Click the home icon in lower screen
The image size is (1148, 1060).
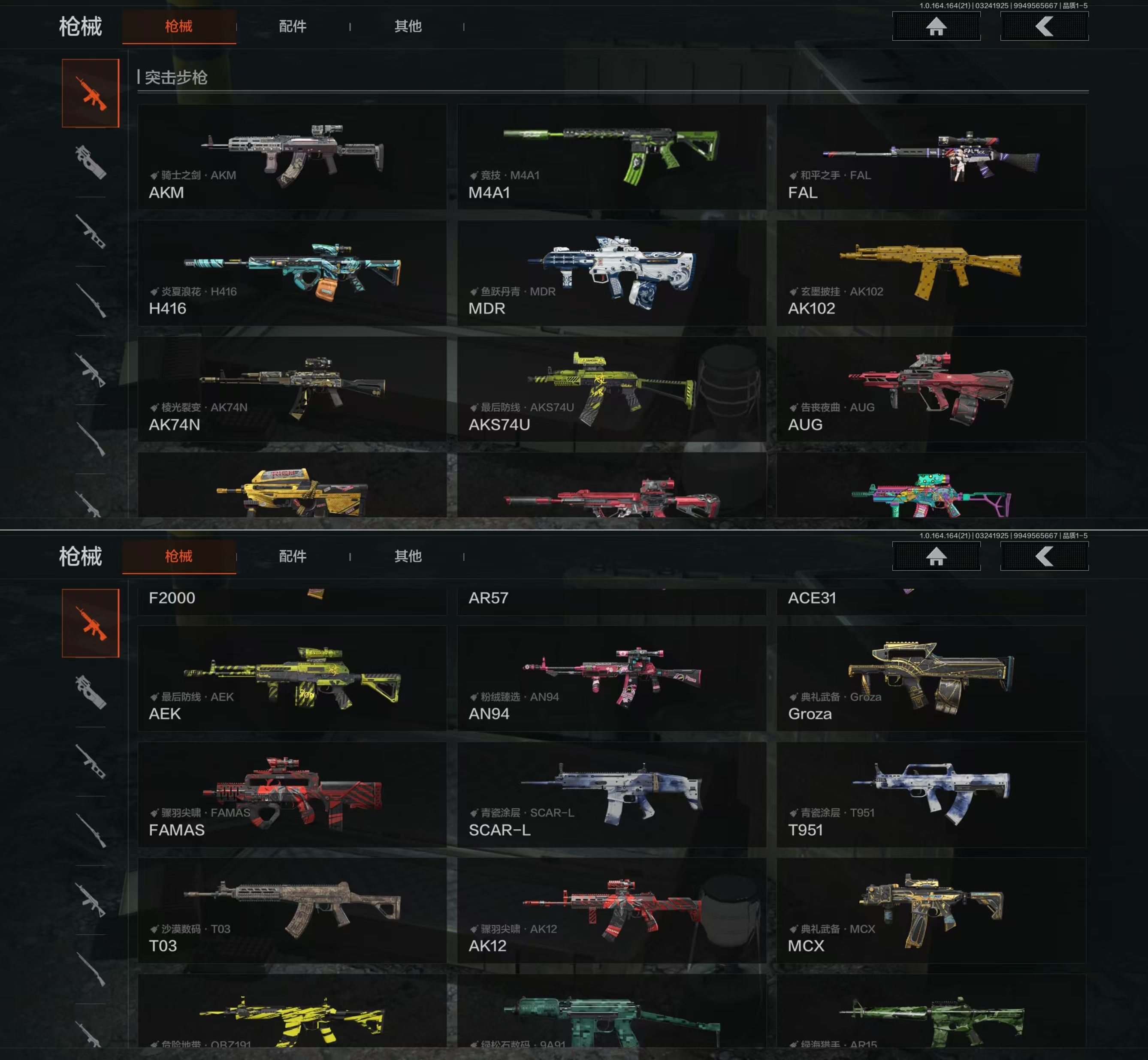point(936,557)
